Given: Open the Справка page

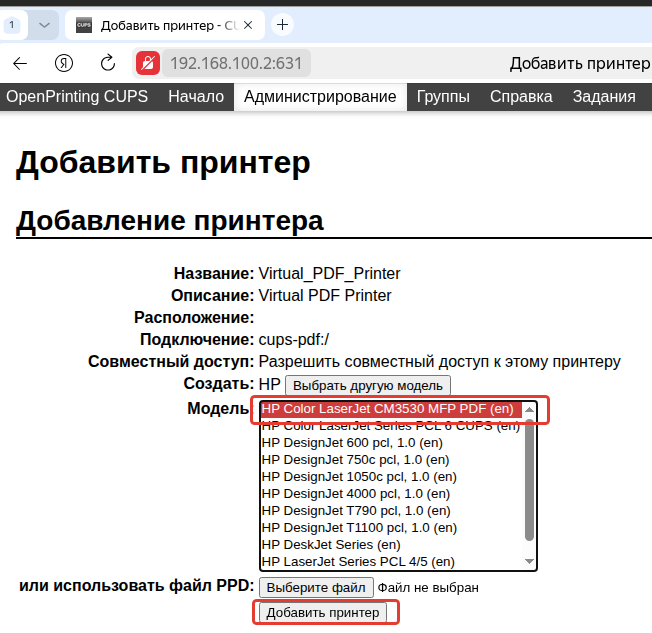Looking at the screenshot, I should (x=521, y=96).
